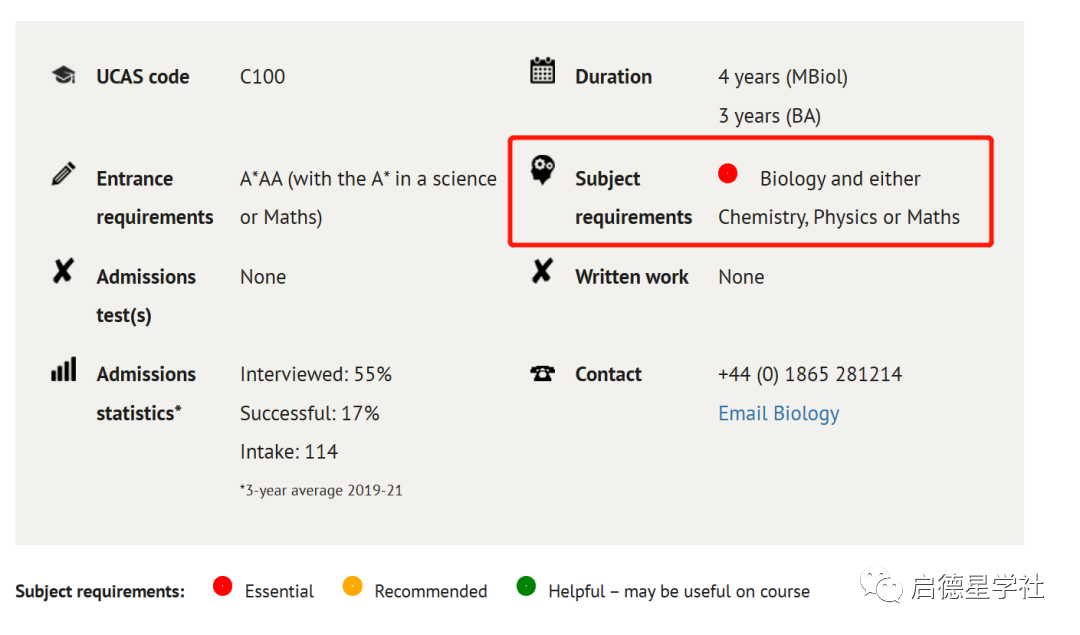Image resolution: width=1080 pixels, height=635 pixels.
Task: Click the 3-year average 2019-21 footnote
Action: click(x=321, y=490)
